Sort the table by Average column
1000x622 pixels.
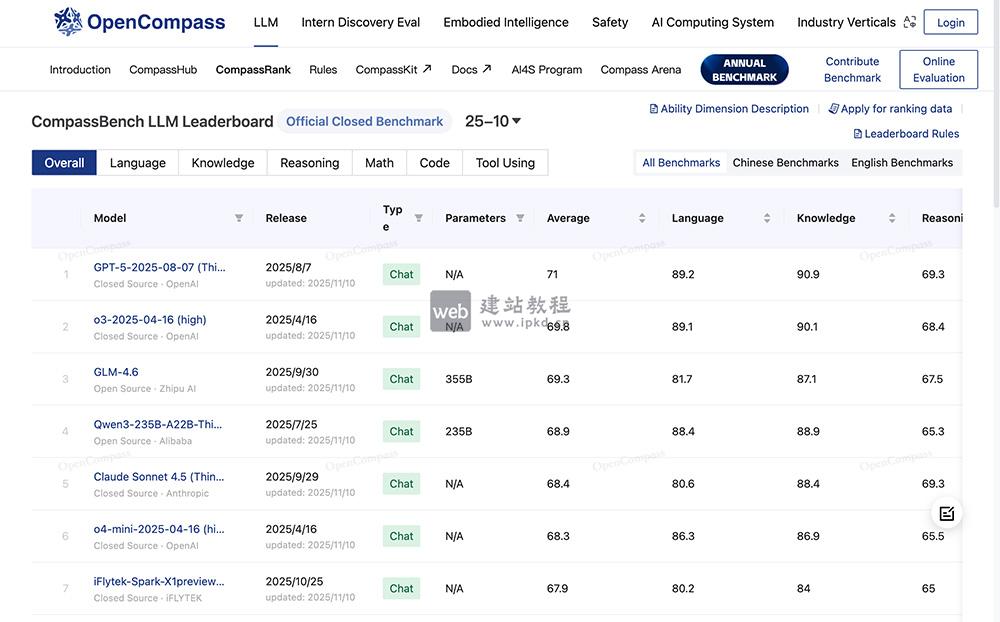[x=642, y=217]
